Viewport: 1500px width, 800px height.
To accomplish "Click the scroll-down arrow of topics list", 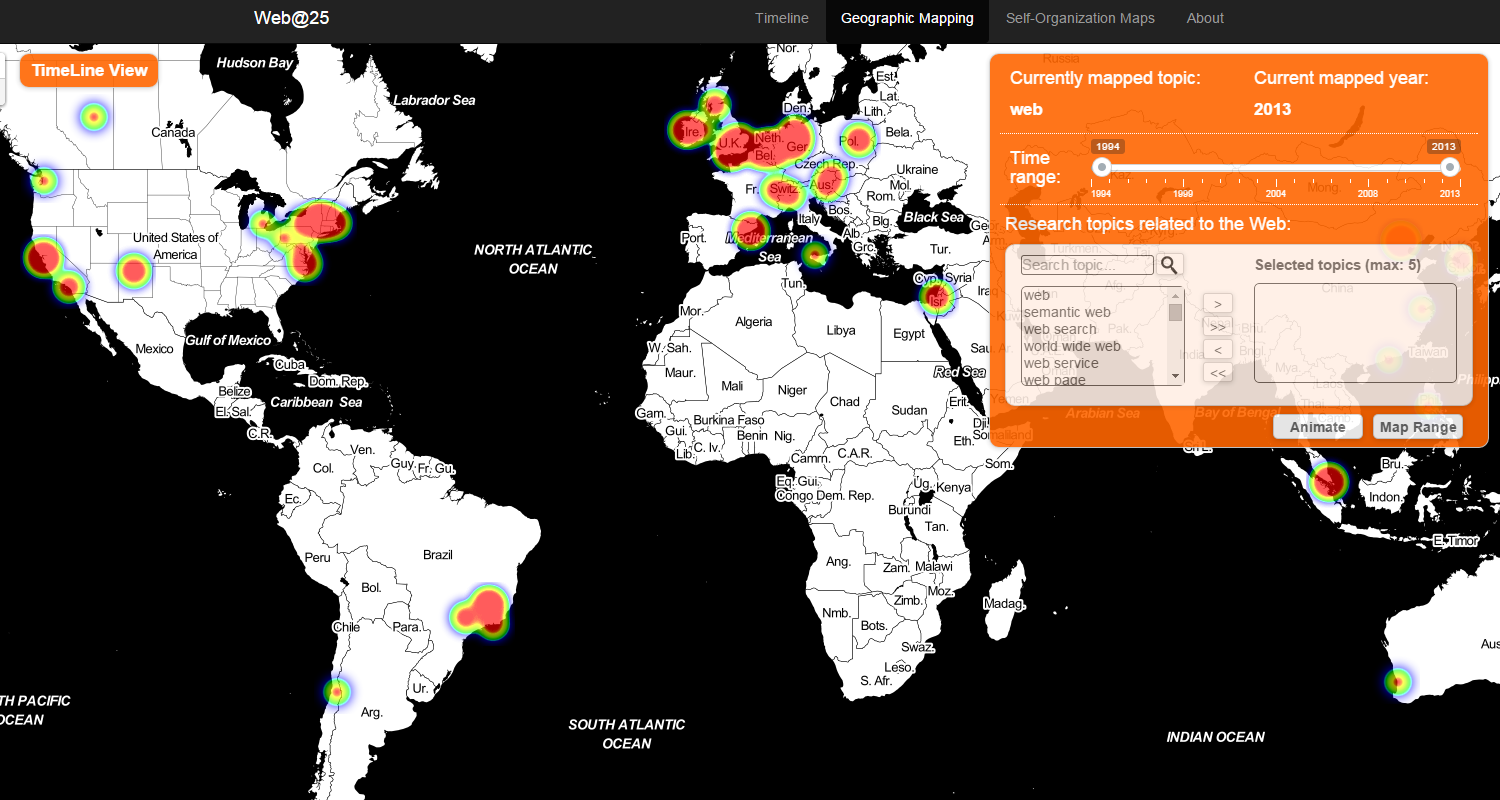I will click(x=1176, y=376).
